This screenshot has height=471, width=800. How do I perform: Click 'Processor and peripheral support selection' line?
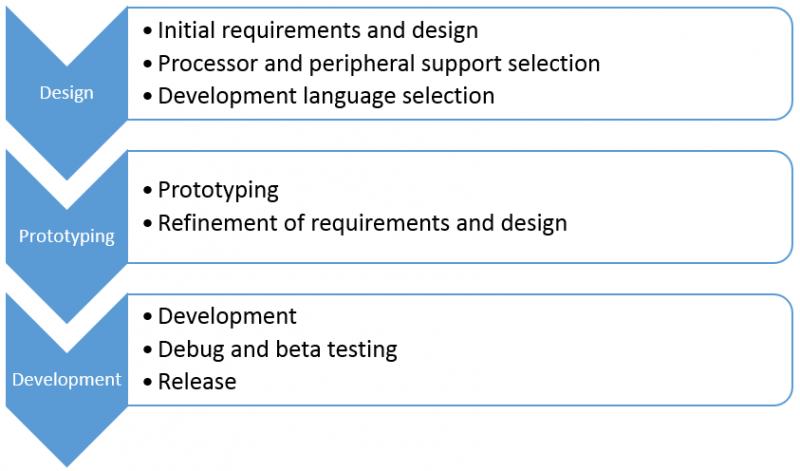tap(378, 64)
